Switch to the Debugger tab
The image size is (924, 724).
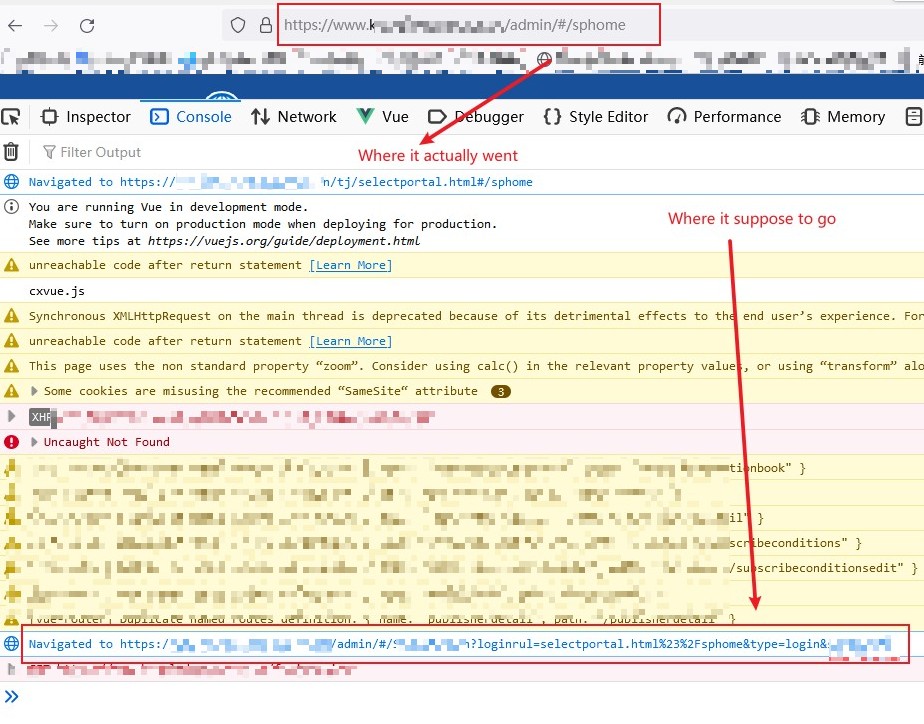pos(476,117)
